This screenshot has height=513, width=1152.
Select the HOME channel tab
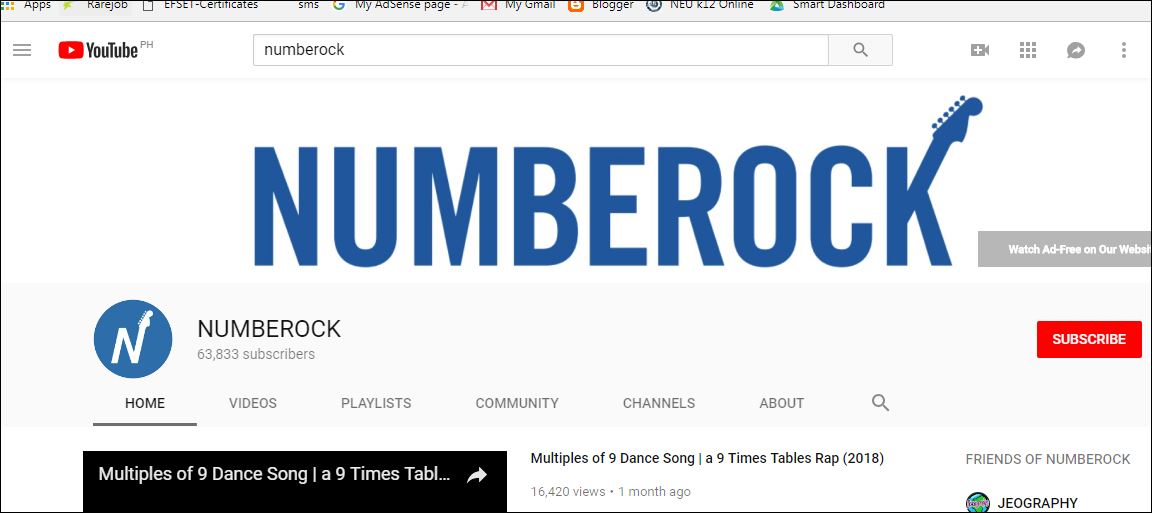click(x=145, y=403)
